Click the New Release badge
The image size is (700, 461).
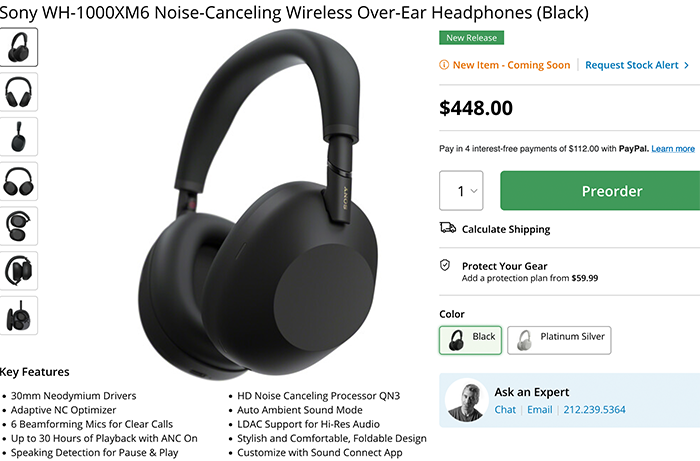point(471,38)
